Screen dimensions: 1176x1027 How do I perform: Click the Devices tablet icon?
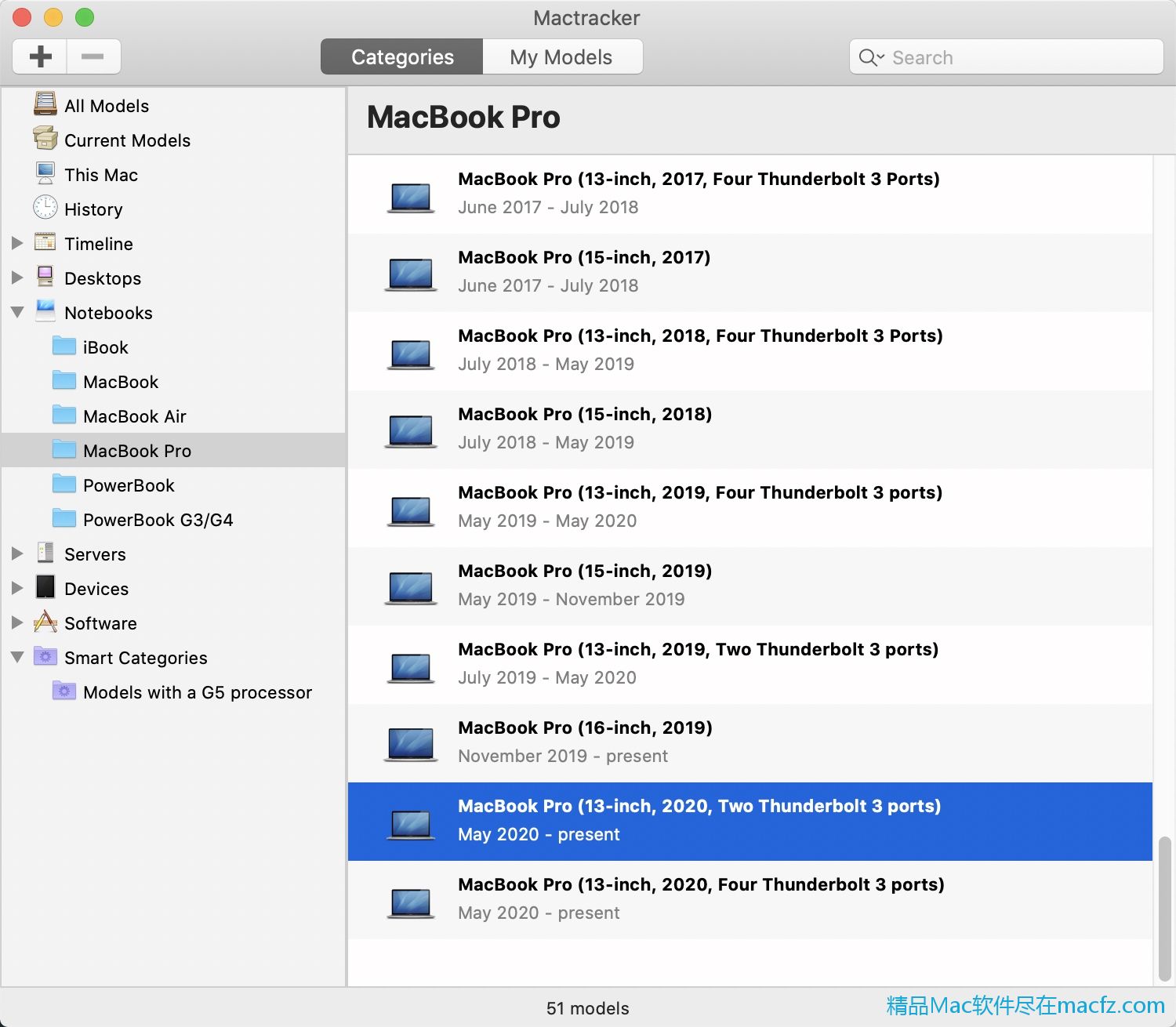click(x=45, y=587)
